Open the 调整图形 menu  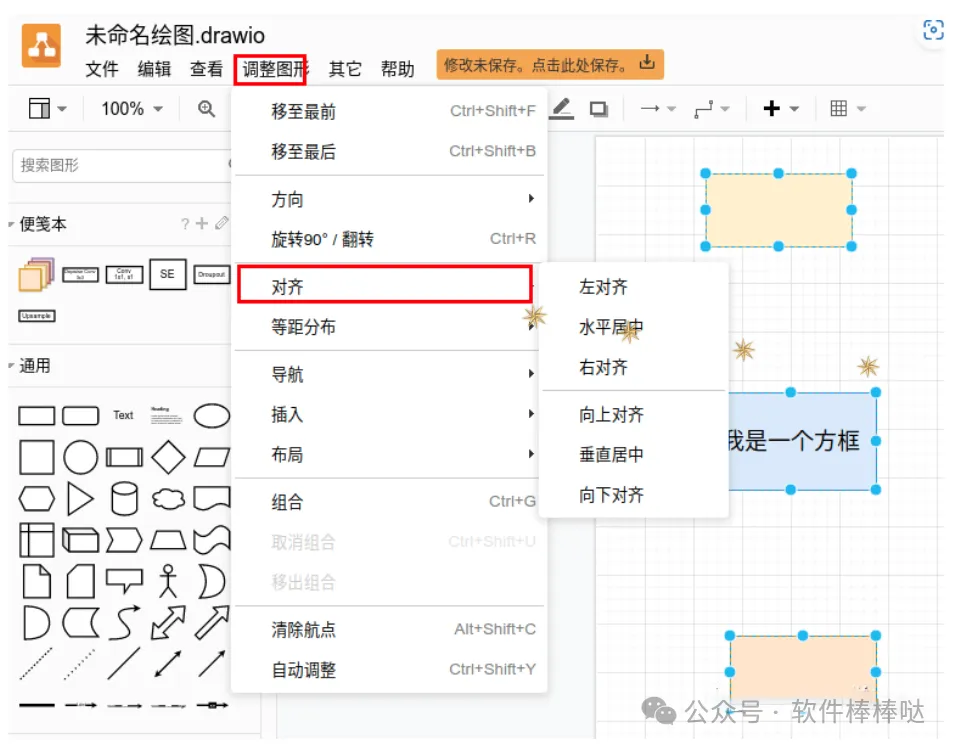pyautogui.click(x=275, y=69)
